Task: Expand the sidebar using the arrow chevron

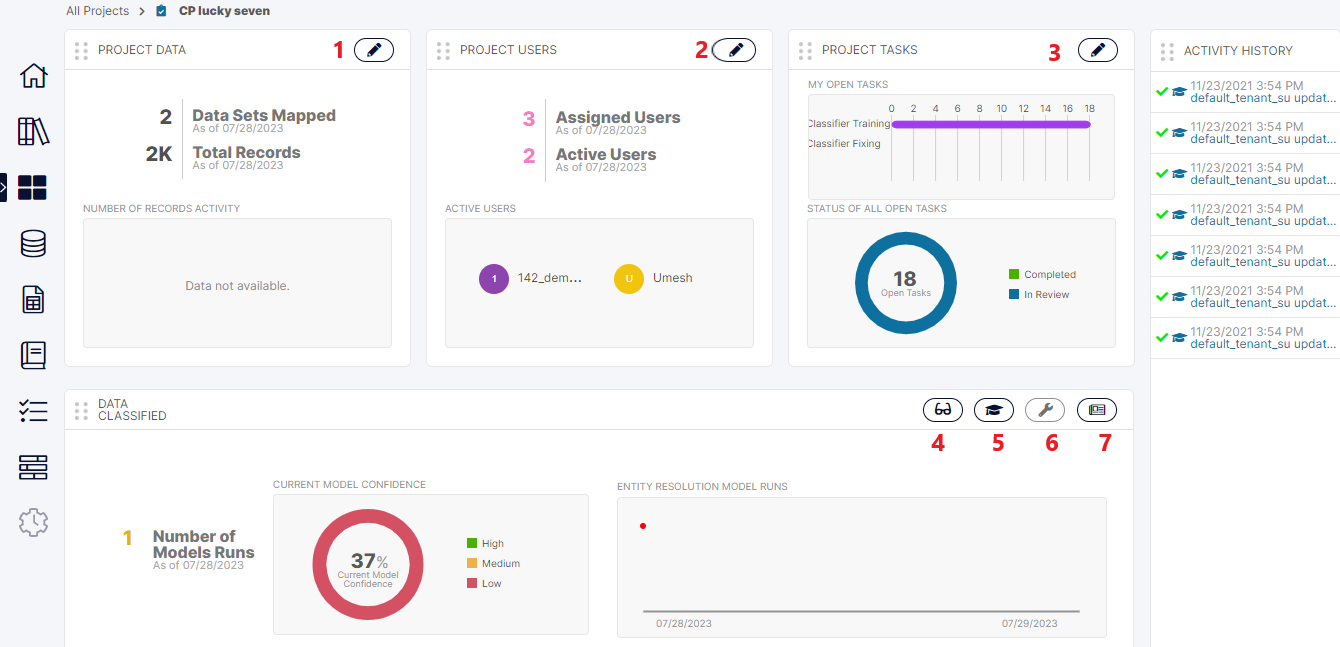Action: pos(4,187)
